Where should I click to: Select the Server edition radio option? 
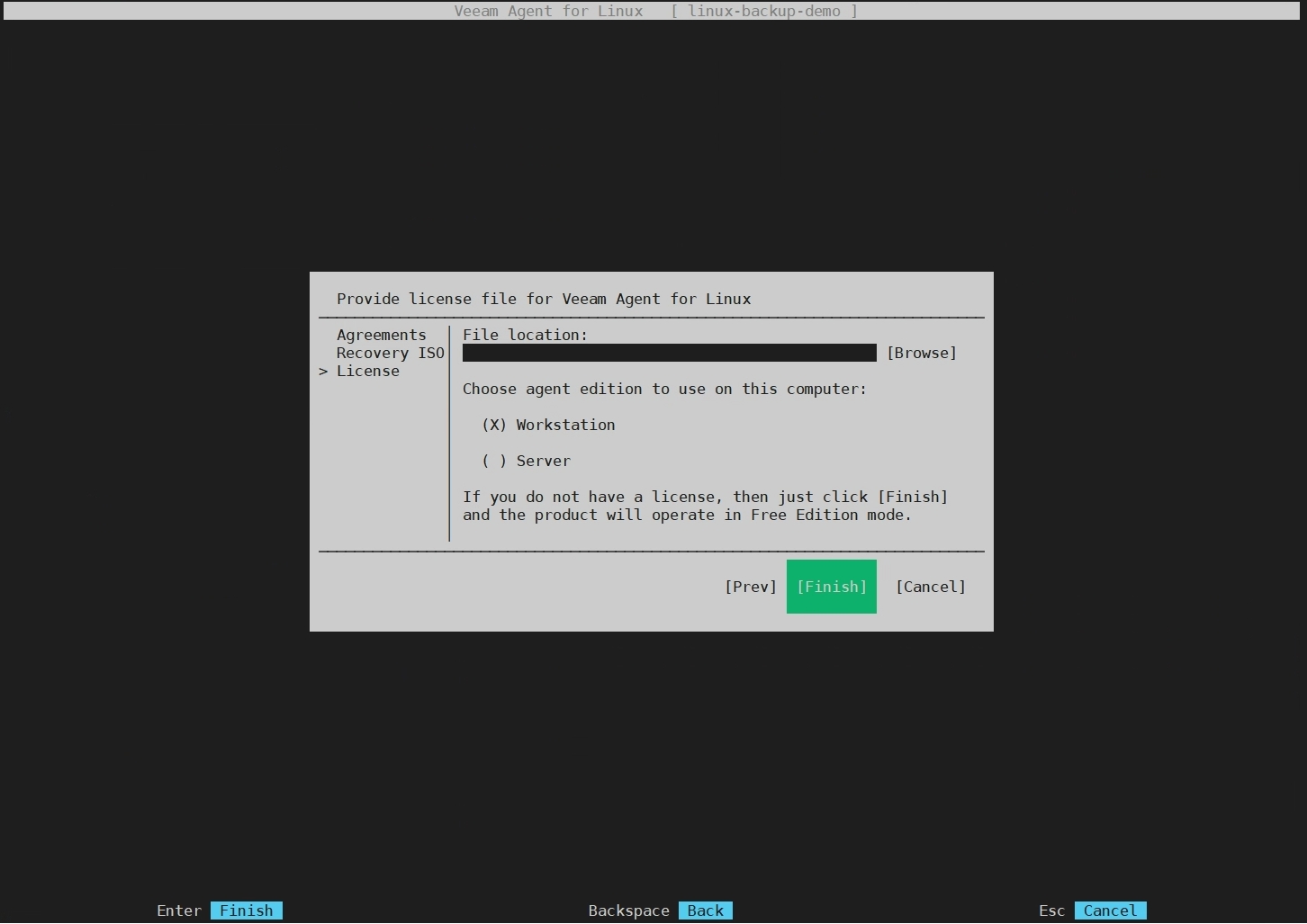coord(526,461)
